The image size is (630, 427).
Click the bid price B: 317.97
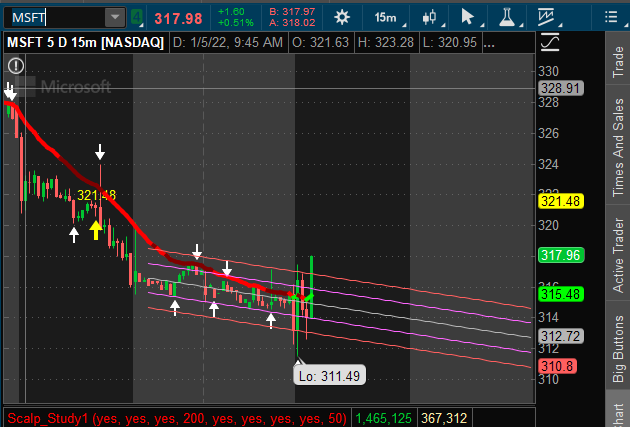point(292,12)
